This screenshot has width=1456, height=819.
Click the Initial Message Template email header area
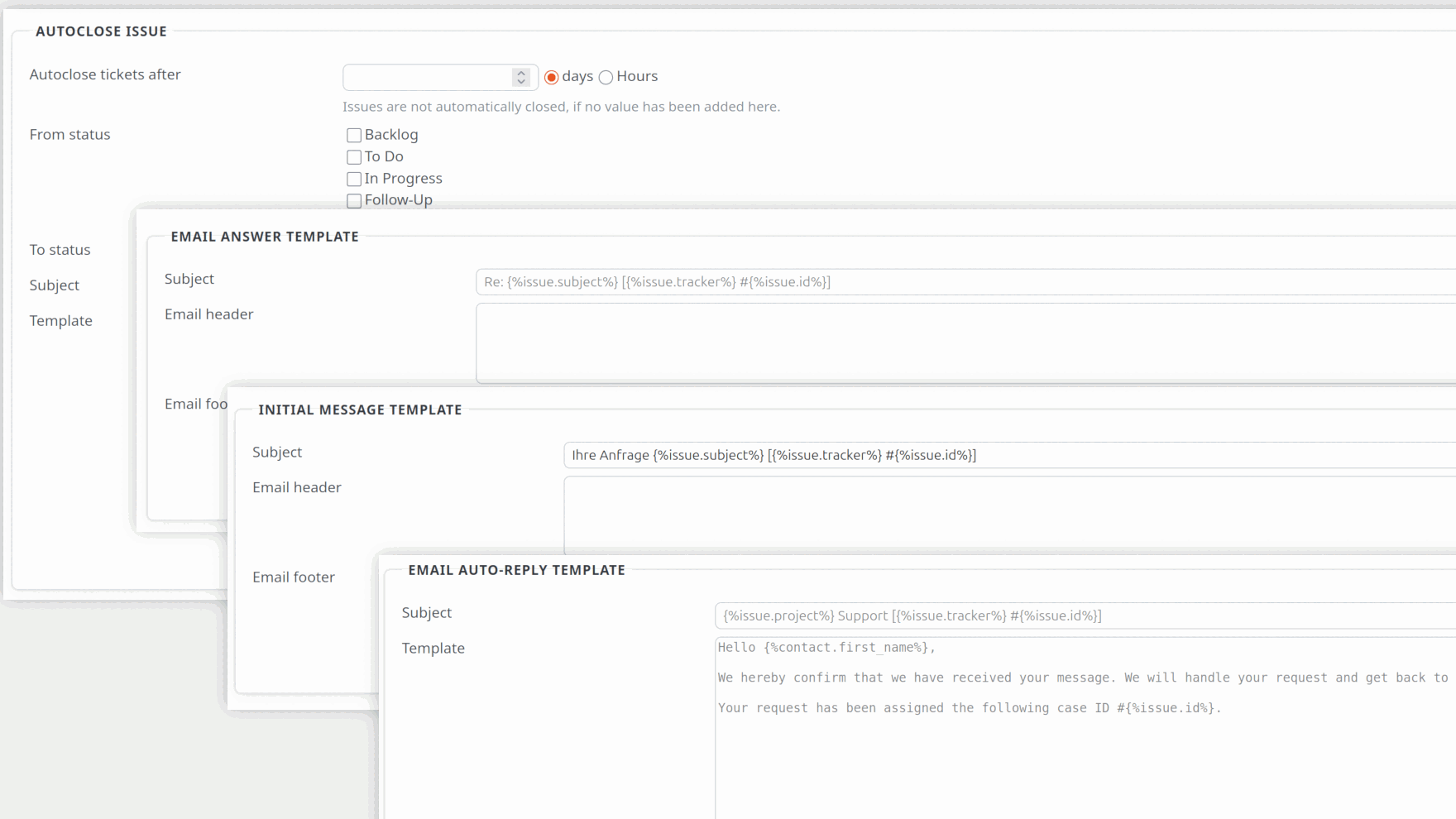[1009, 514]
